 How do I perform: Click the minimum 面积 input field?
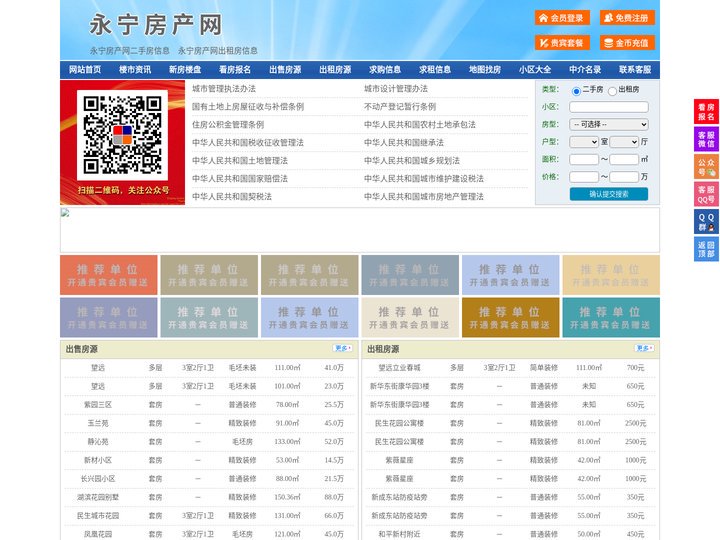click(584, 159)
